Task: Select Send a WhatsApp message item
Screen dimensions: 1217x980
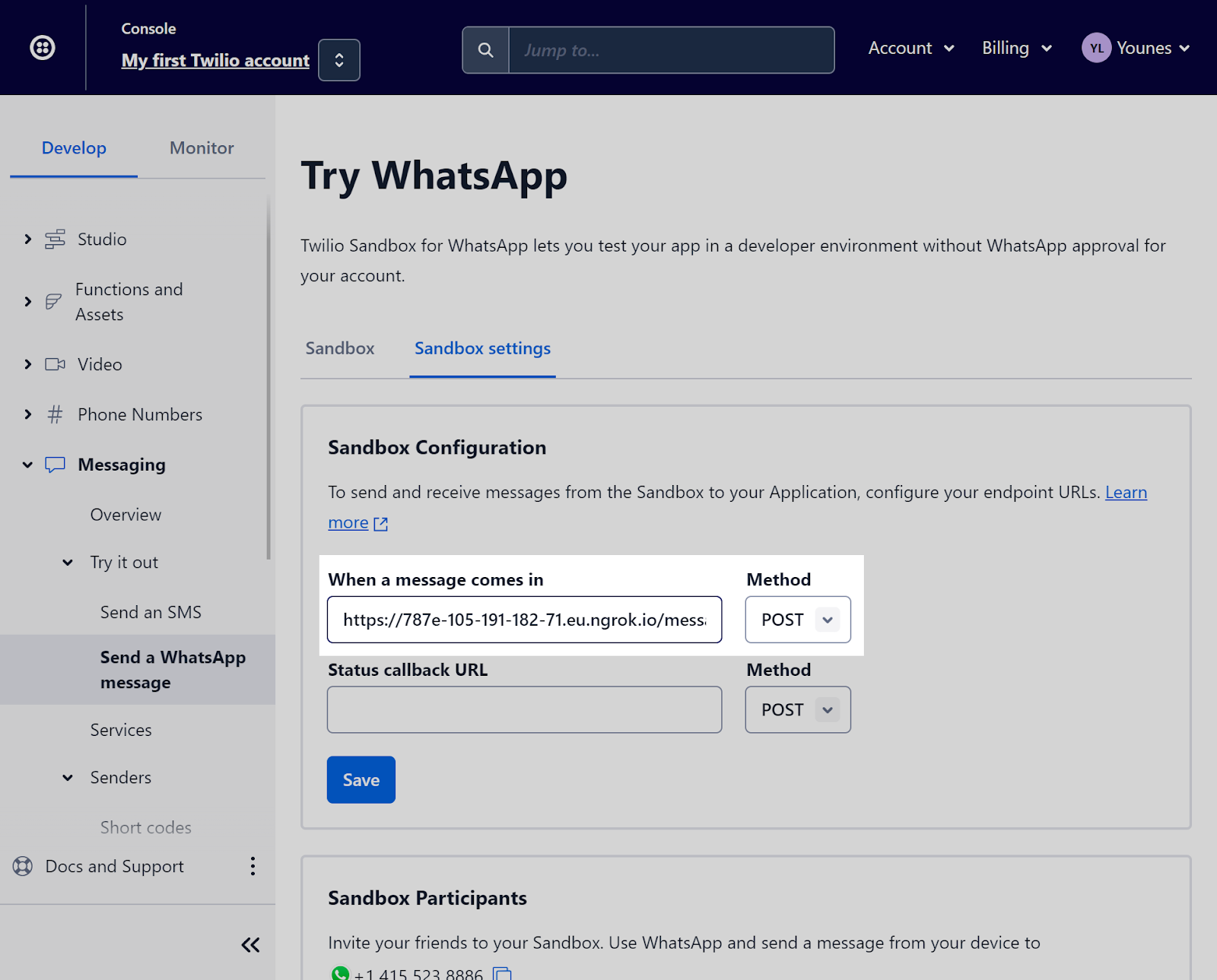Action: click(138, 670)
